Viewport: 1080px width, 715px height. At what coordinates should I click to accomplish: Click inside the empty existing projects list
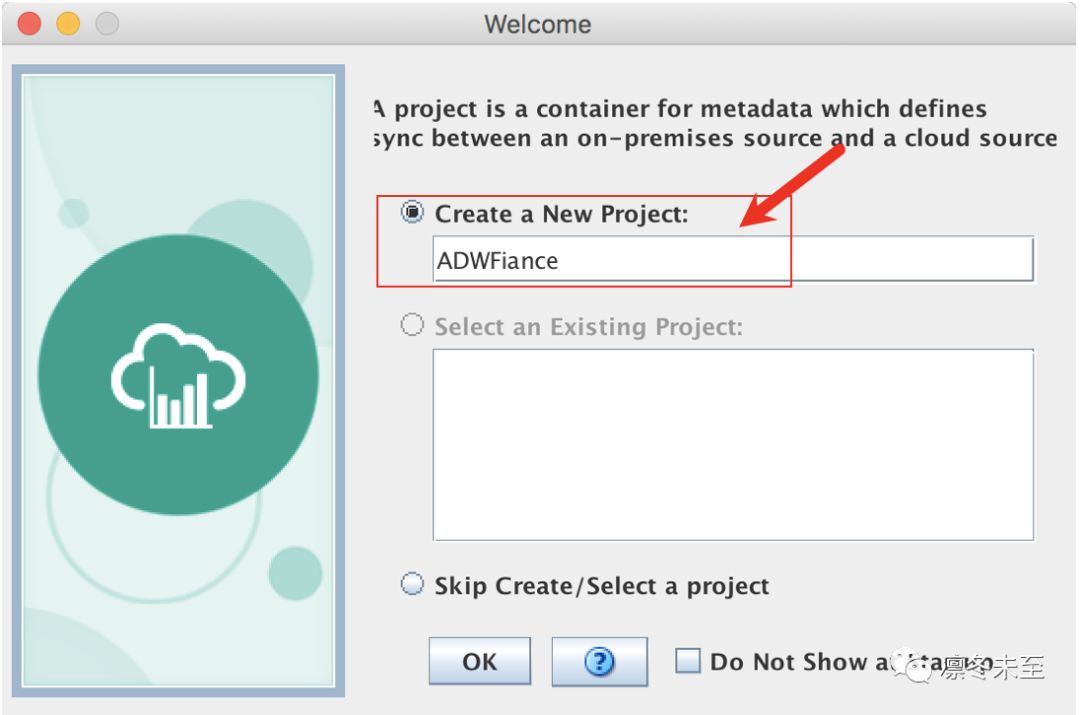coord(733,445)
